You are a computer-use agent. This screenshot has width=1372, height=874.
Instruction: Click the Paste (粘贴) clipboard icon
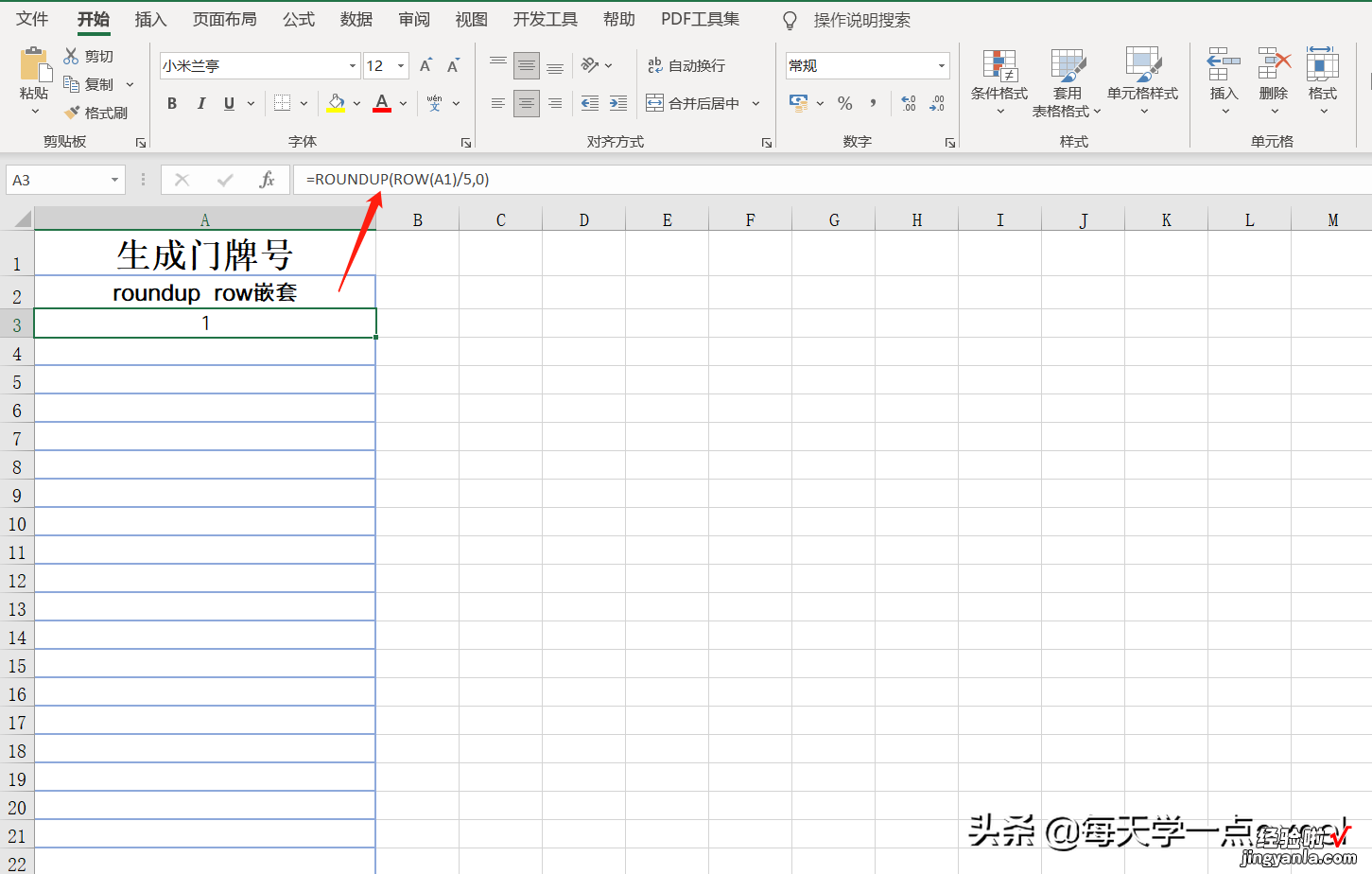[x=34, y=65]
